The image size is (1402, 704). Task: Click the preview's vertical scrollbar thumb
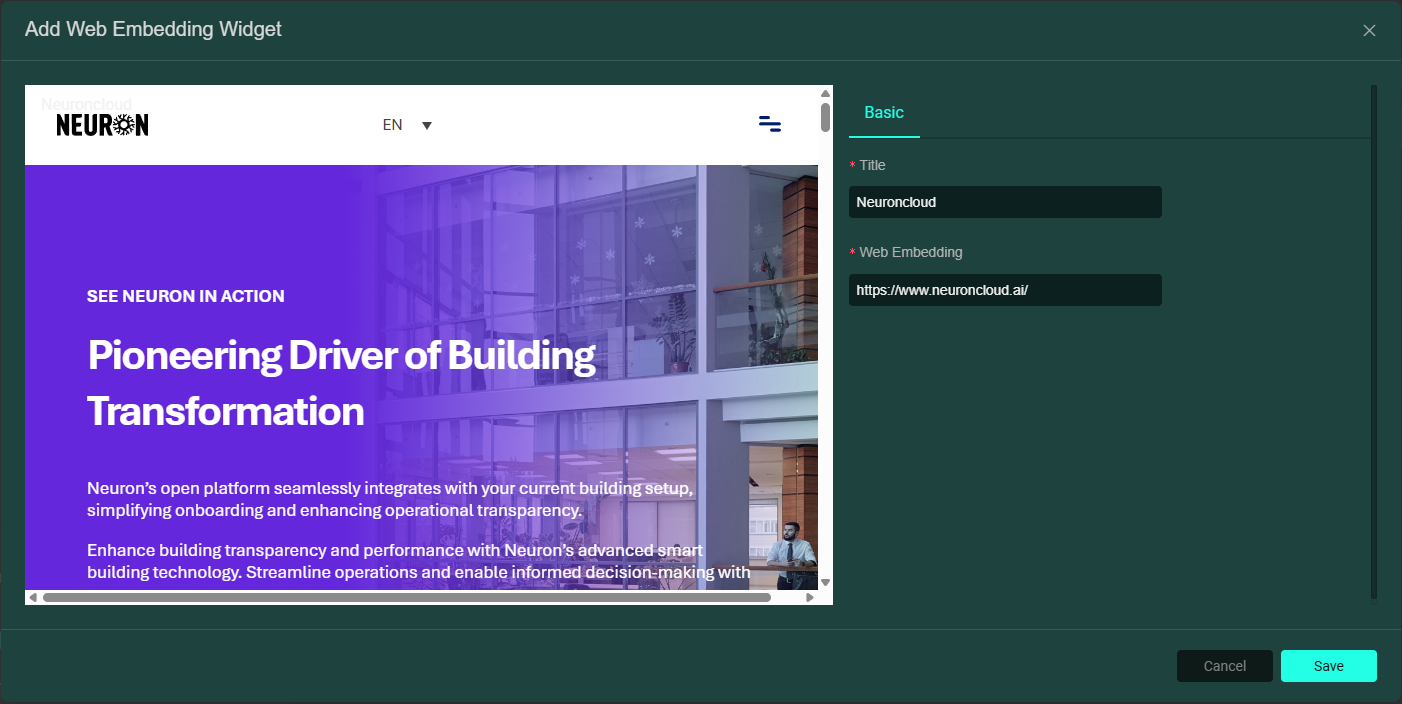tap(825, 117)
